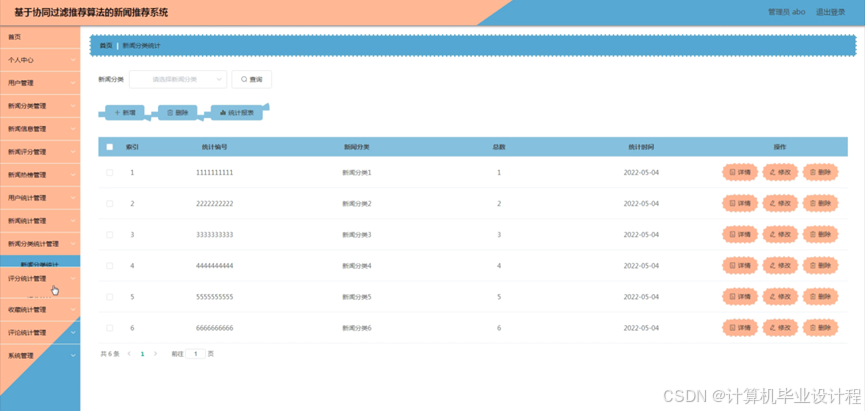Click cell 新闻分类3 in the table
The height and width of the screenshot is (411, 865).
click(x=357, y=235)
